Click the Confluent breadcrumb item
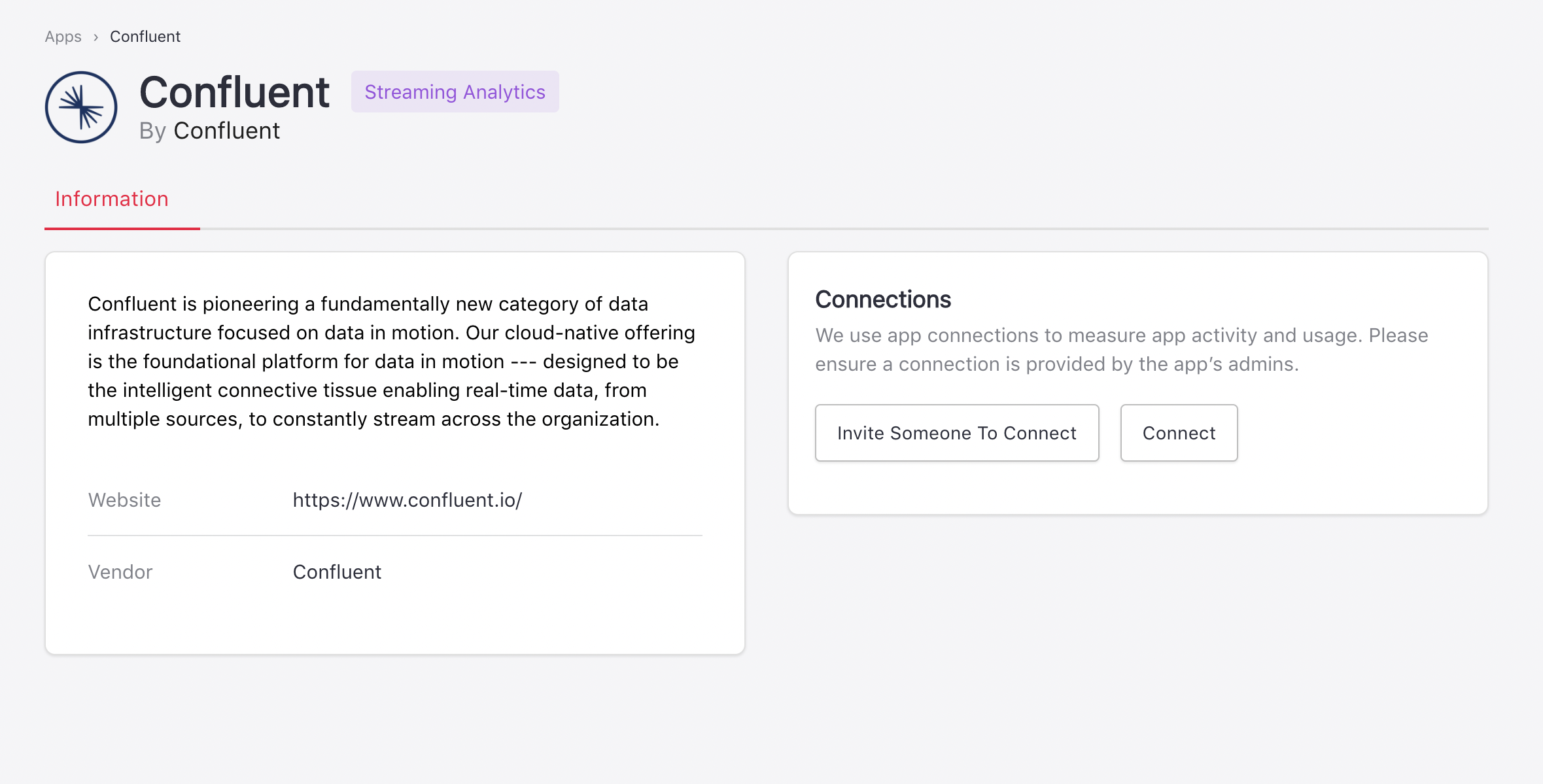This screenshot has width=1543, height=784. click(x=145, y=37)
